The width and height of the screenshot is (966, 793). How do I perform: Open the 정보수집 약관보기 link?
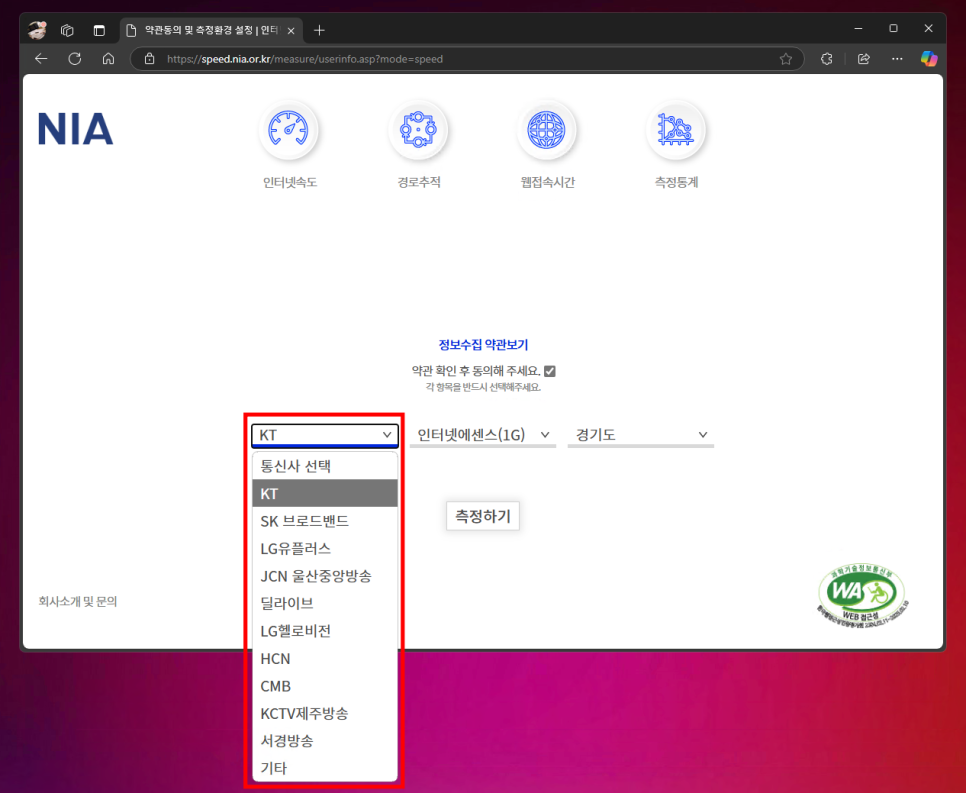pos(483,345)
